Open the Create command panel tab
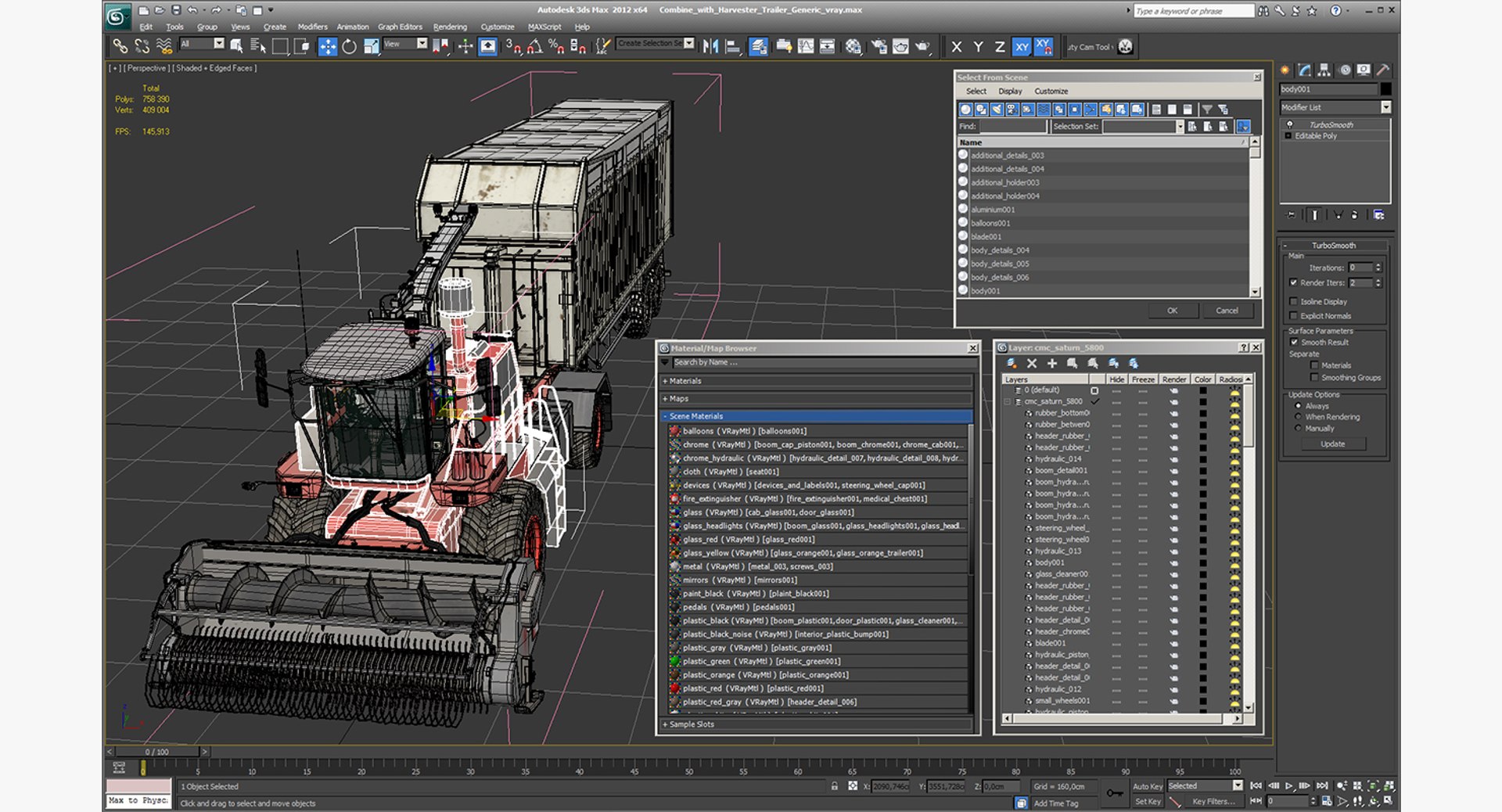 coord(1285,70)
